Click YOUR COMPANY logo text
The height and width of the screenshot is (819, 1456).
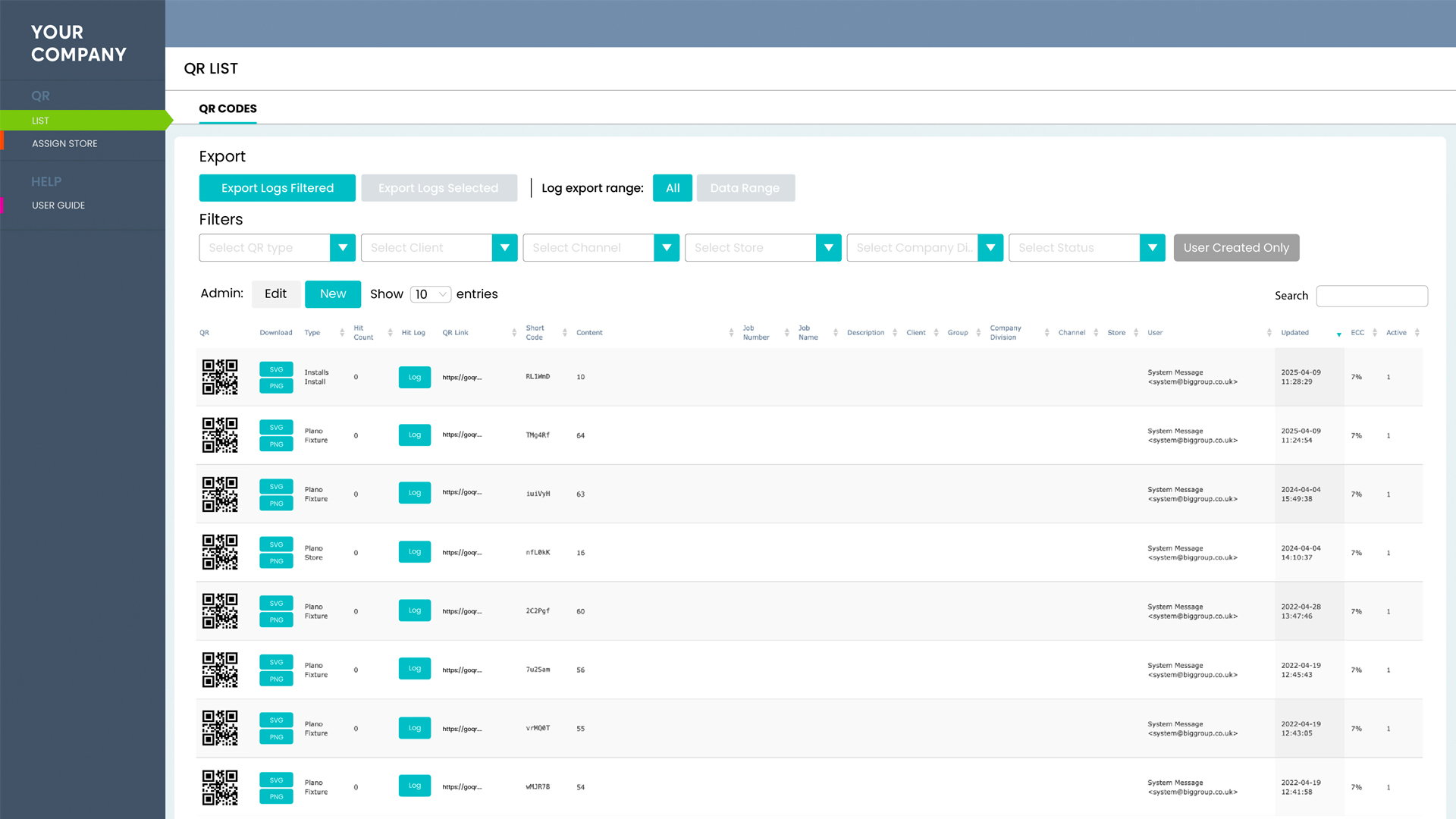pyautogui.click(x=79, y=43)
